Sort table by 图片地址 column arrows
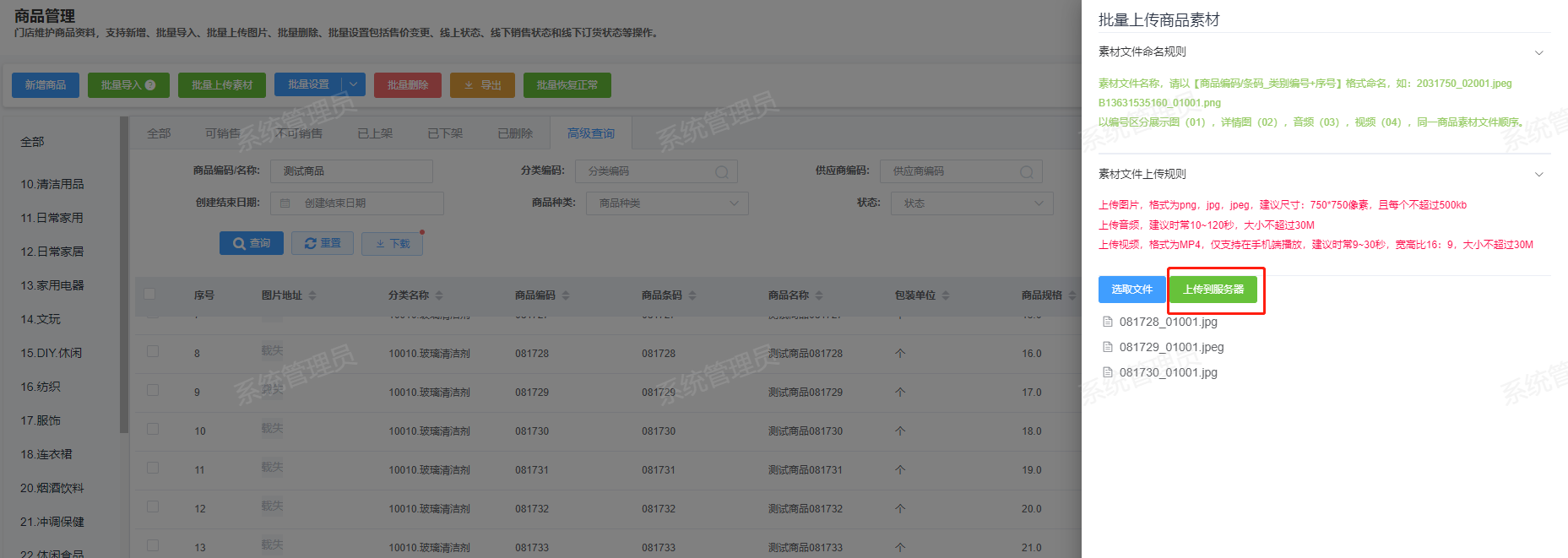This screenshot has height=558, width=1568. 312,295
